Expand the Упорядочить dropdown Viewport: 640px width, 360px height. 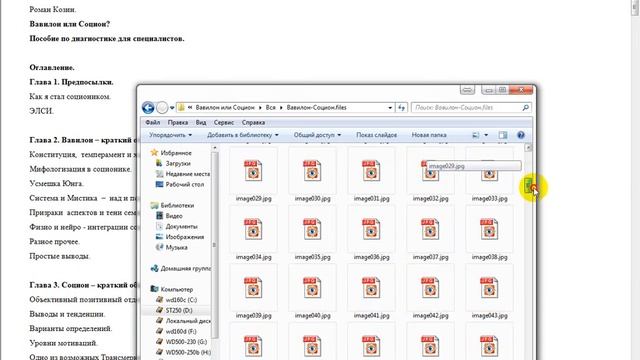point(170,135)
